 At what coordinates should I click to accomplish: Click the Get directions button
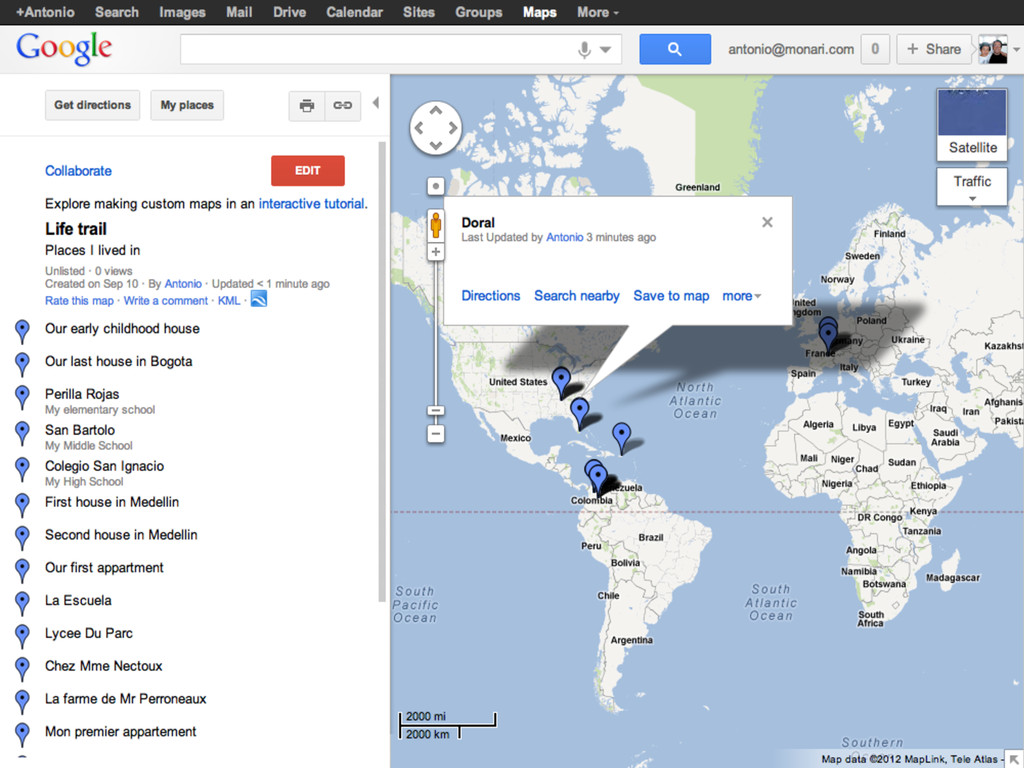click(93, 105)
